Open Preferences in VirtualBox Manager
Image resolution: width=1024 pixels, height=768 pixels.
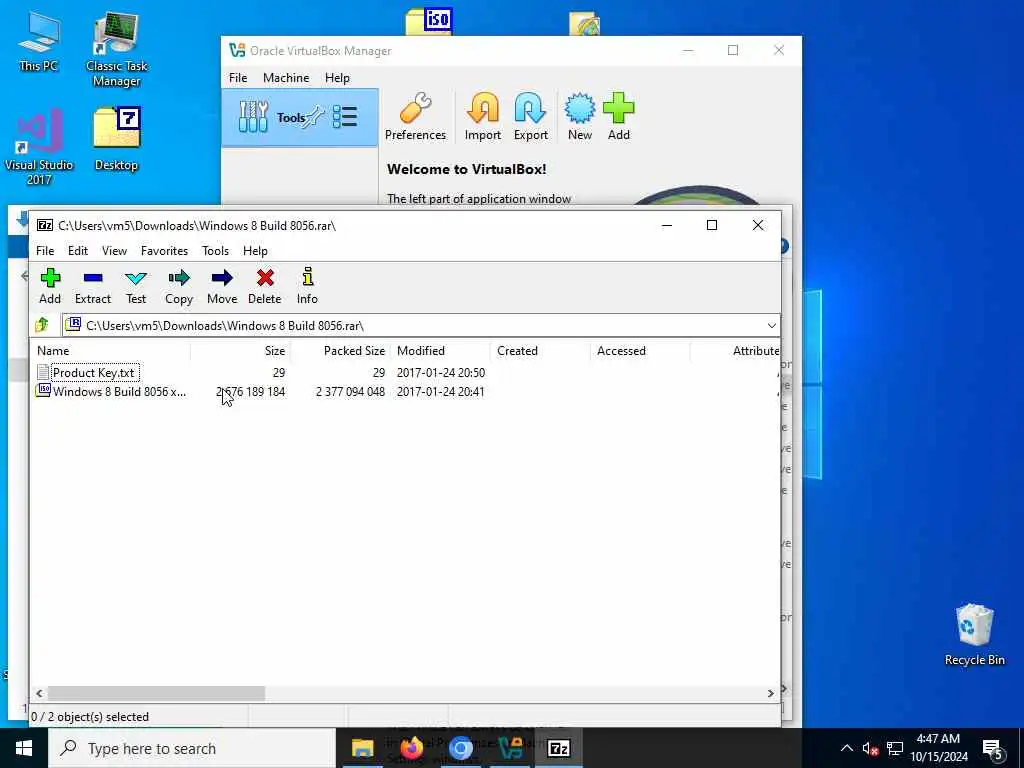[x=415, y=117]
